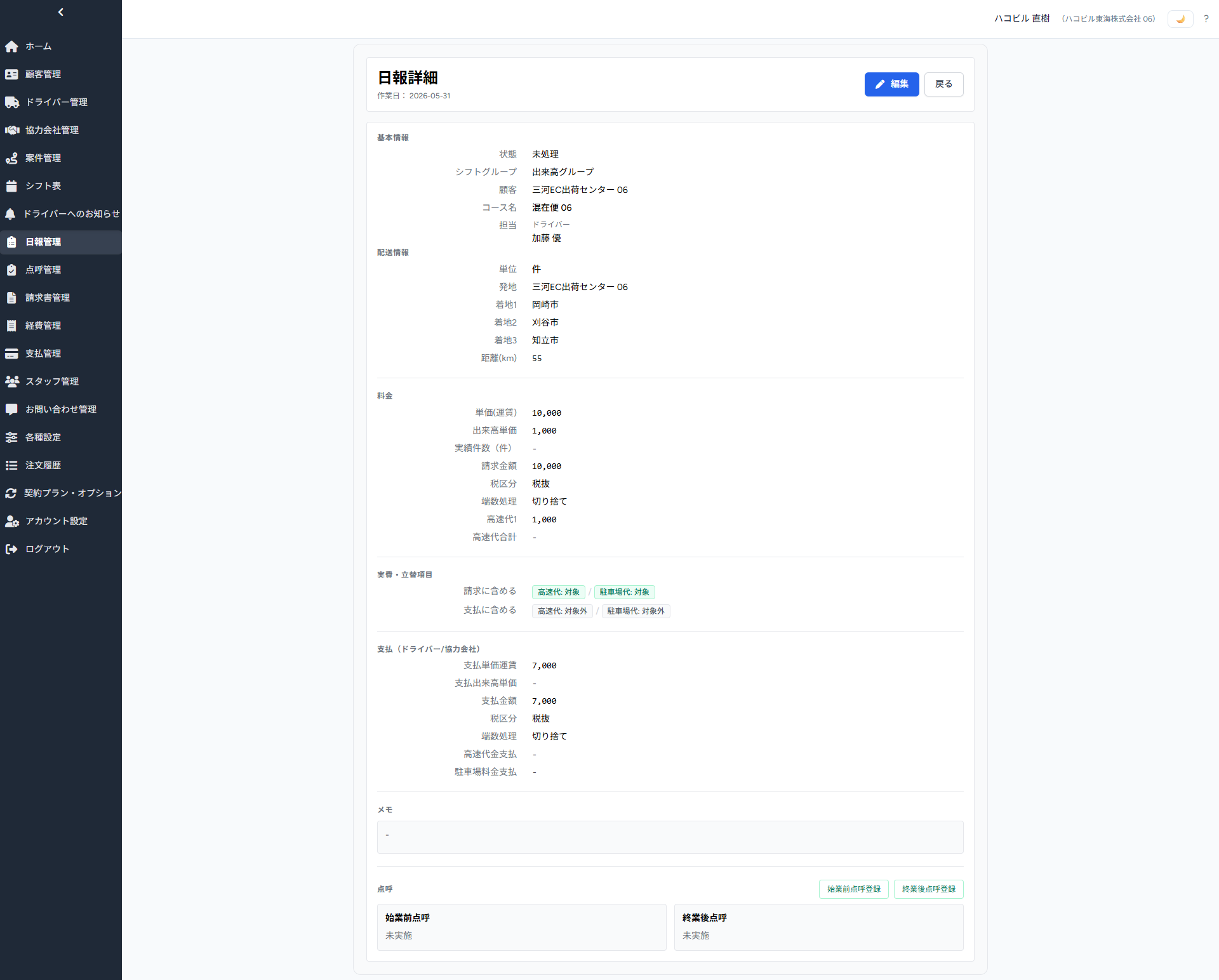
Task: Click the 各種設定 sliders icon
Action: [x=11, y=437]
